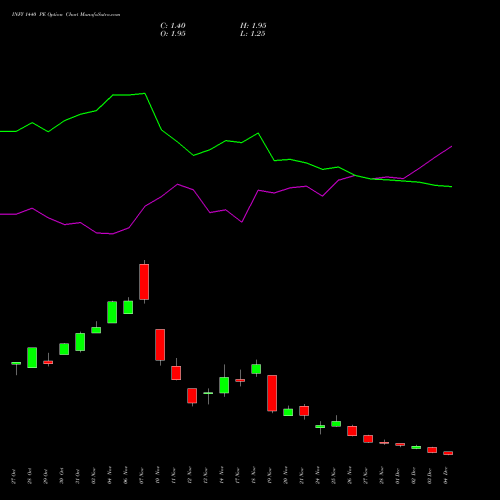Select the tall red candle for 07 Nov
Viewport: 500px width, 500px height.
144,282
